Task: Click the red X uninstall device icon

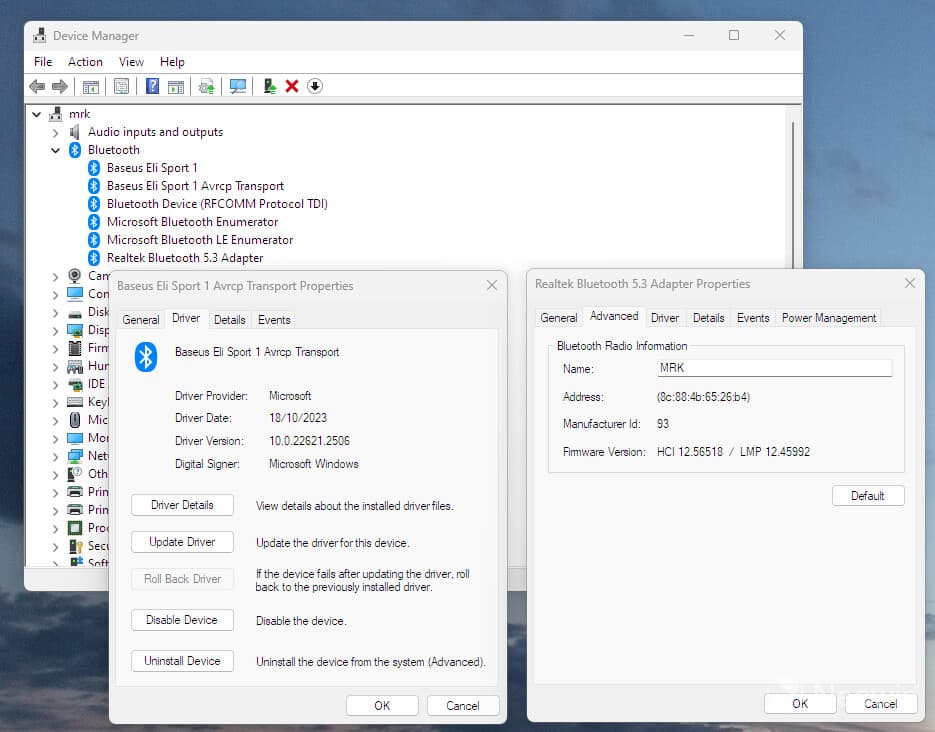Action: click(x=292, y=86)
